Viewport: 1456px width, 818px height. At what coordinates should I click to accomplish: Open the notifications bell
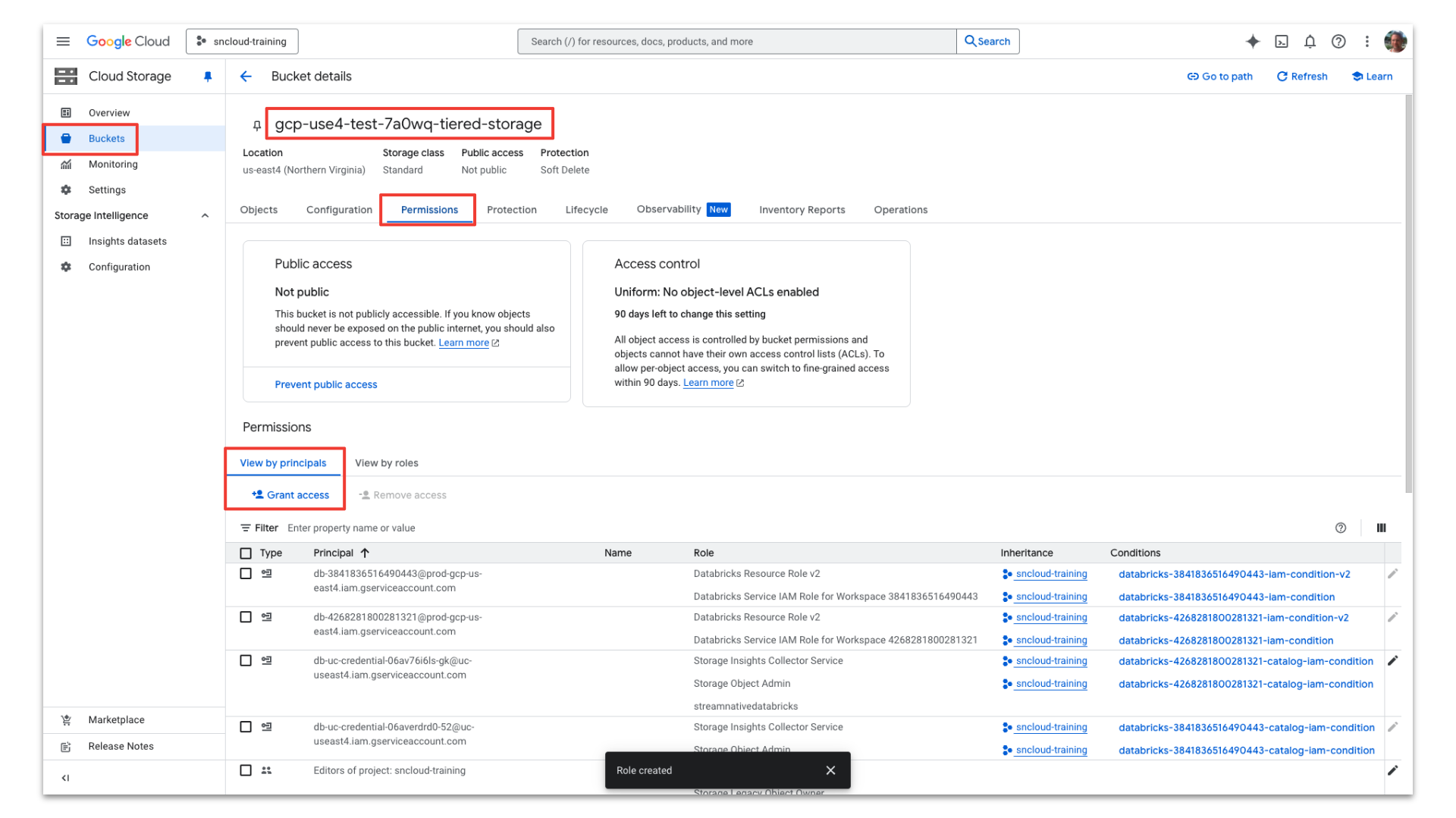pyautogui.click(x=1310, y=42)
